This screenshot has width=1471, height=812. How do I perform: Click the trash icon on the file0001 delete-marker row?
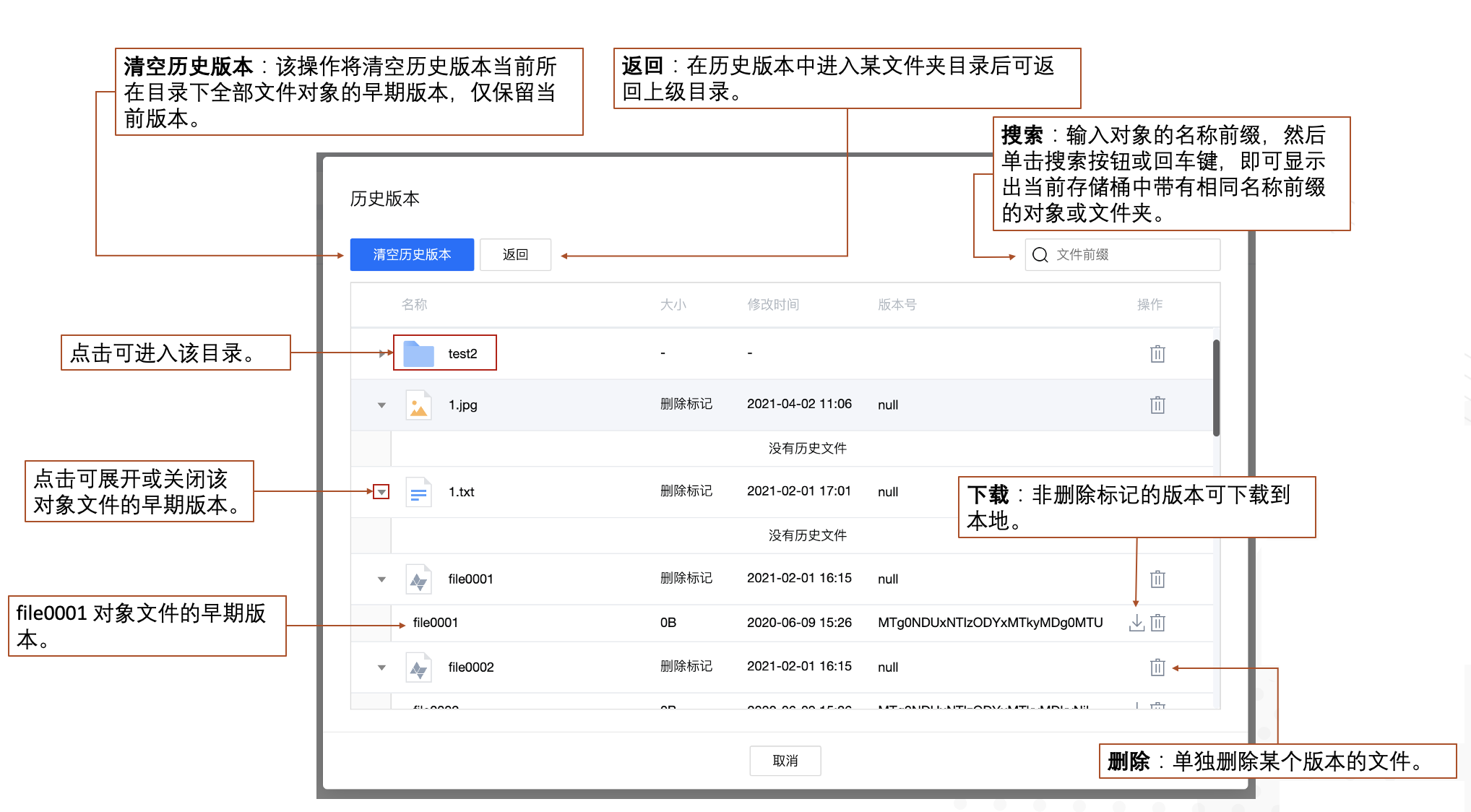(x=1157, y=579)
